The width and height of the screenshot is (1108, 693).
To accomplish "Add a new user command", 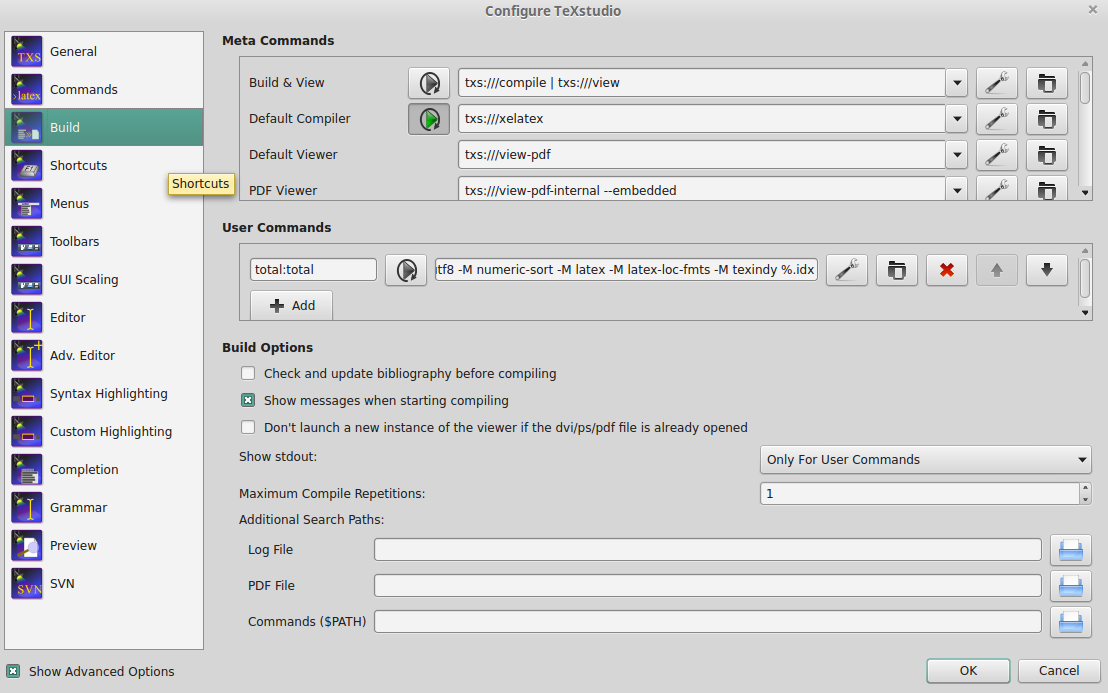I will click(x=292, y=305).
